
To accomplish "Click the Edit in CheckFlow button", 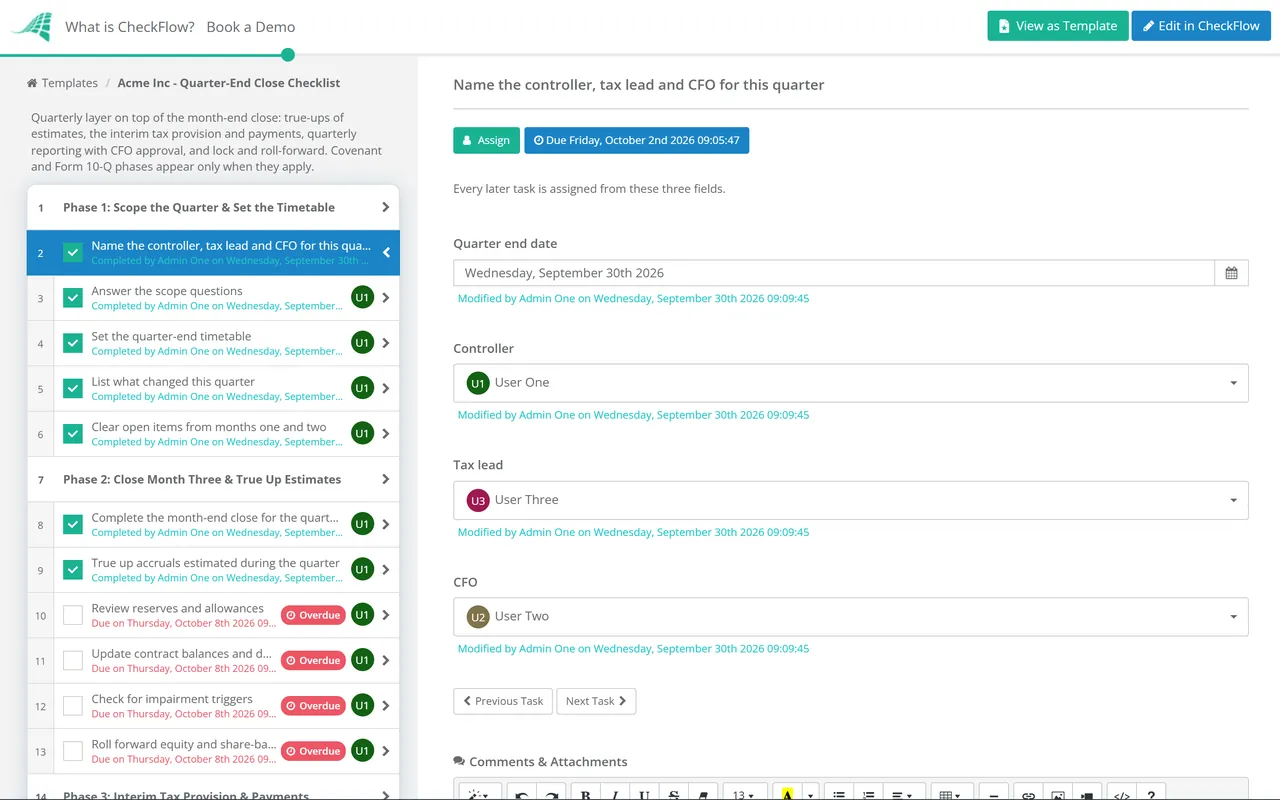I will click(x=1201, y=26).
